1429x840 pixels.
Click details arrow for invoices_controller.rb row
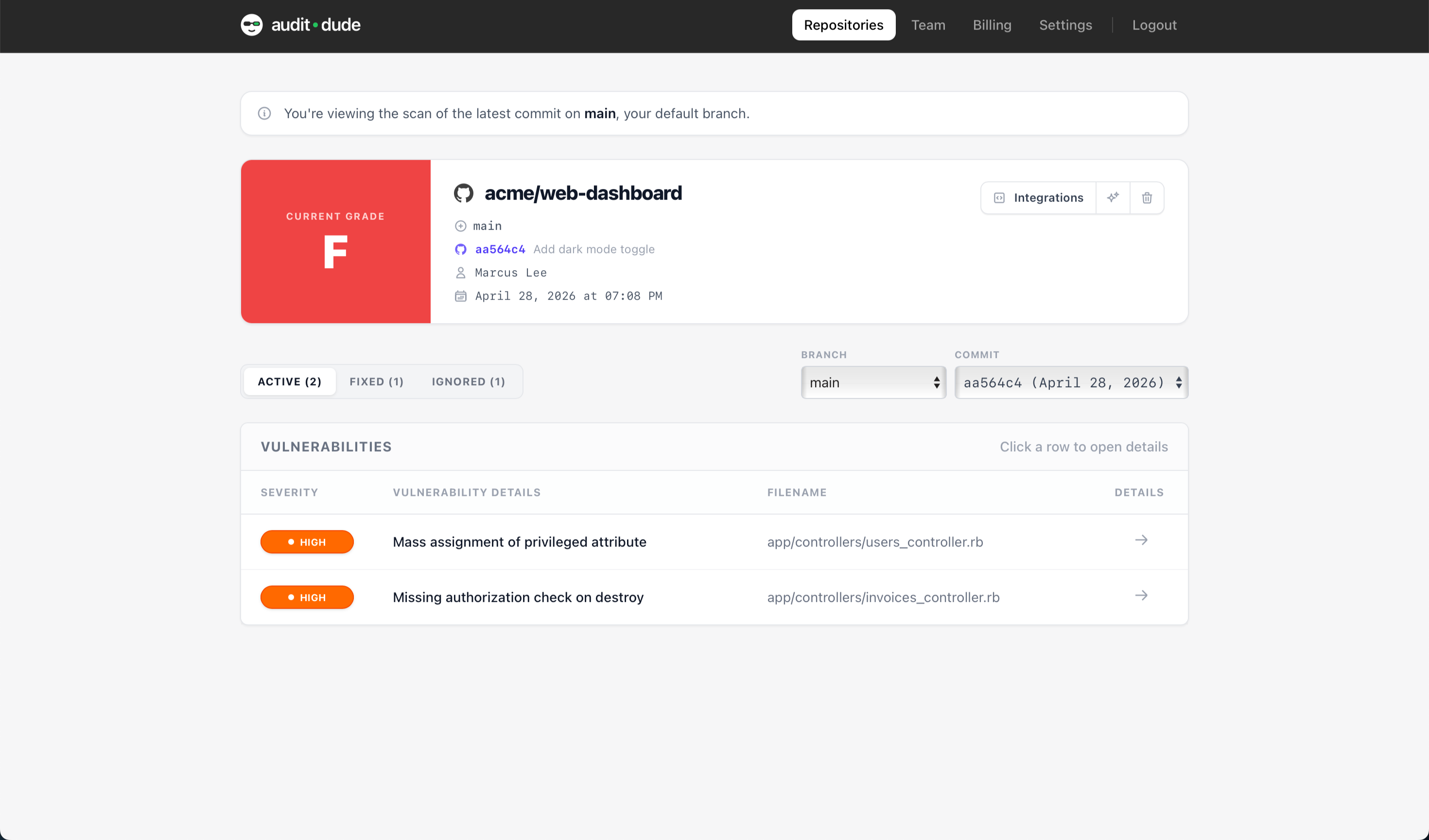[x=1141, y=596]
